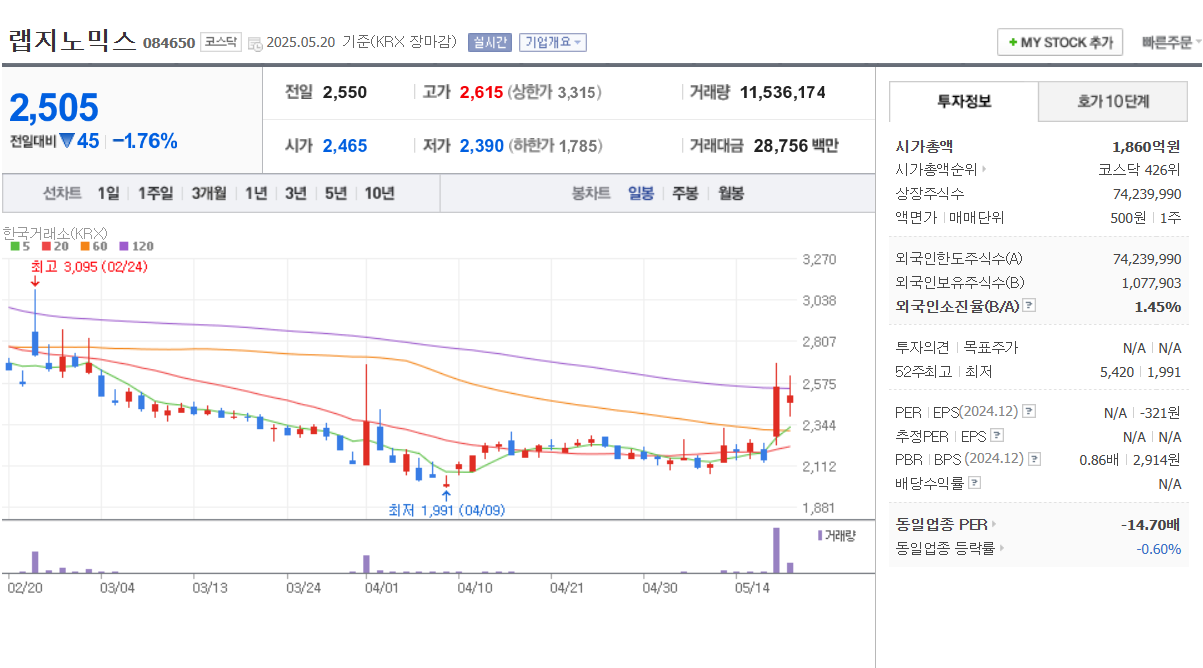Viewport: 1203px width, 668px height.
Task: Click the help icon beside 배당수익률
Action: (975, 483)
